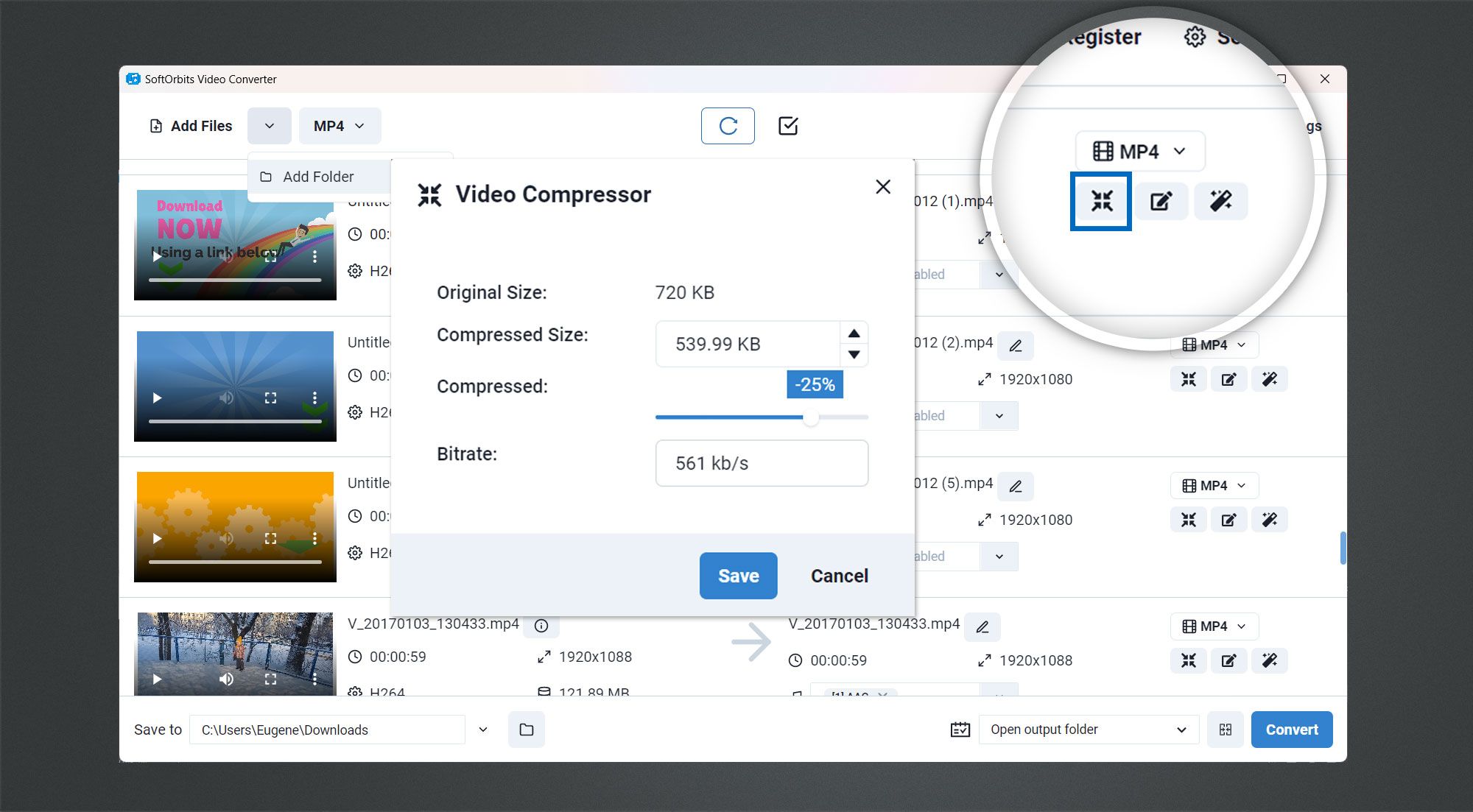Save the compressed video settings
The height and width of the screenshot is (812, 1473).
tap(737, 575)
